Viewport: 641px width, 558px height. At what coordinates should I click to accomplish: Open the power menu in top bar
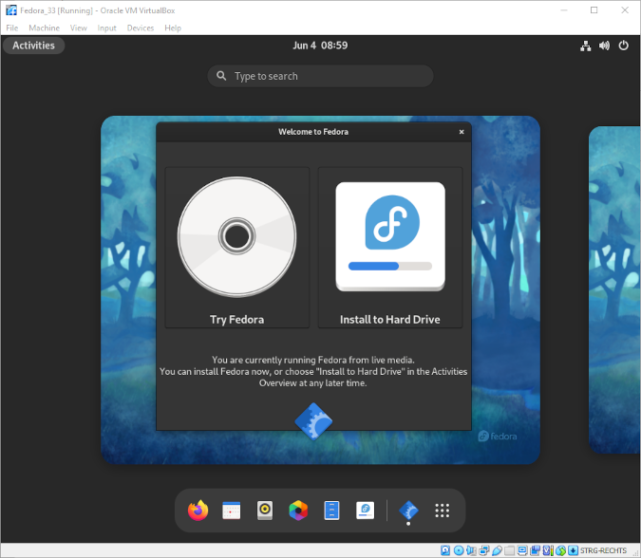tap(623, 45)
